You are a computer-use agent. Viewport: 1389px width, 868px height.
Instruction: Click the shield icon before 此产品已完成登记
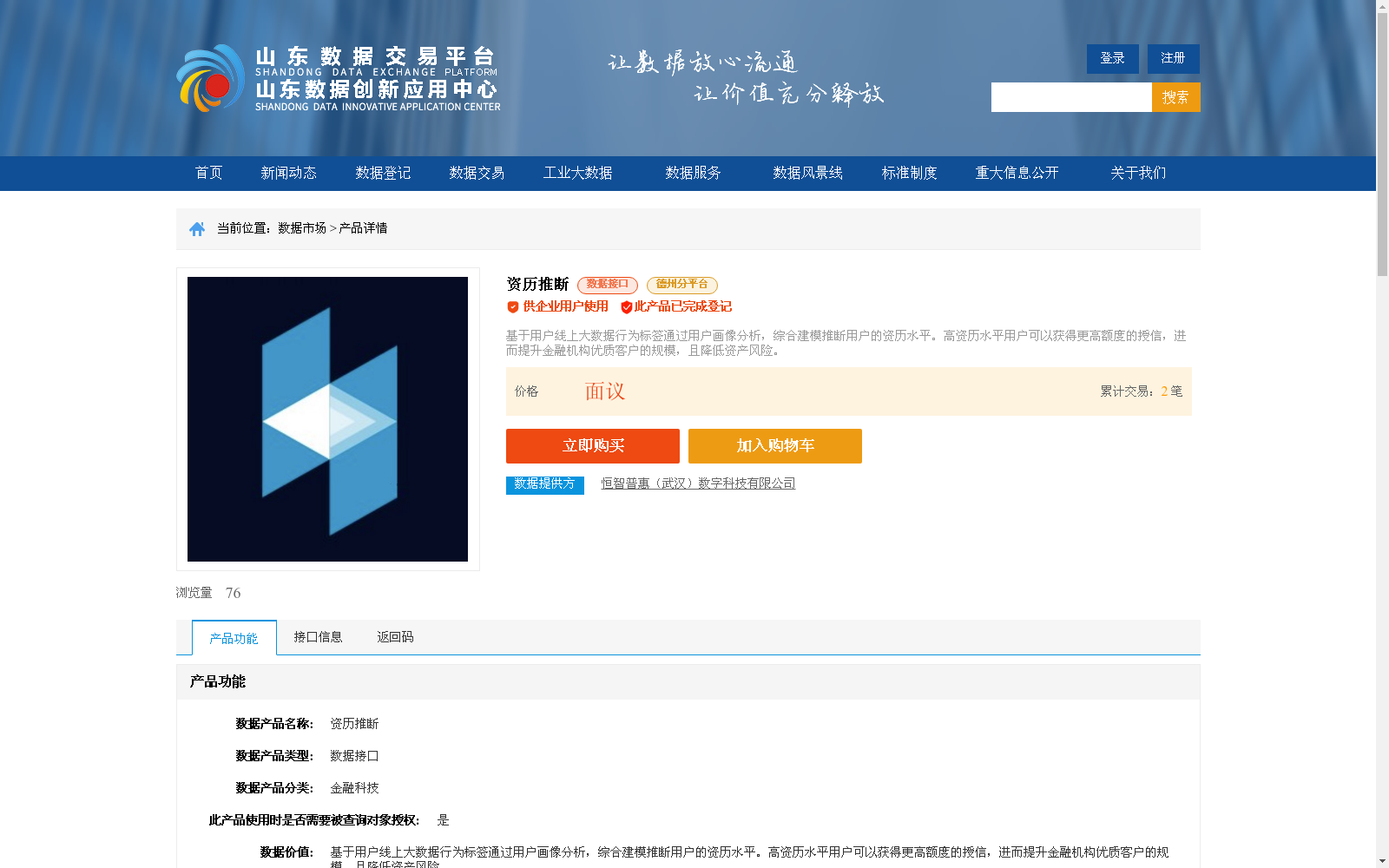[627, 307]
